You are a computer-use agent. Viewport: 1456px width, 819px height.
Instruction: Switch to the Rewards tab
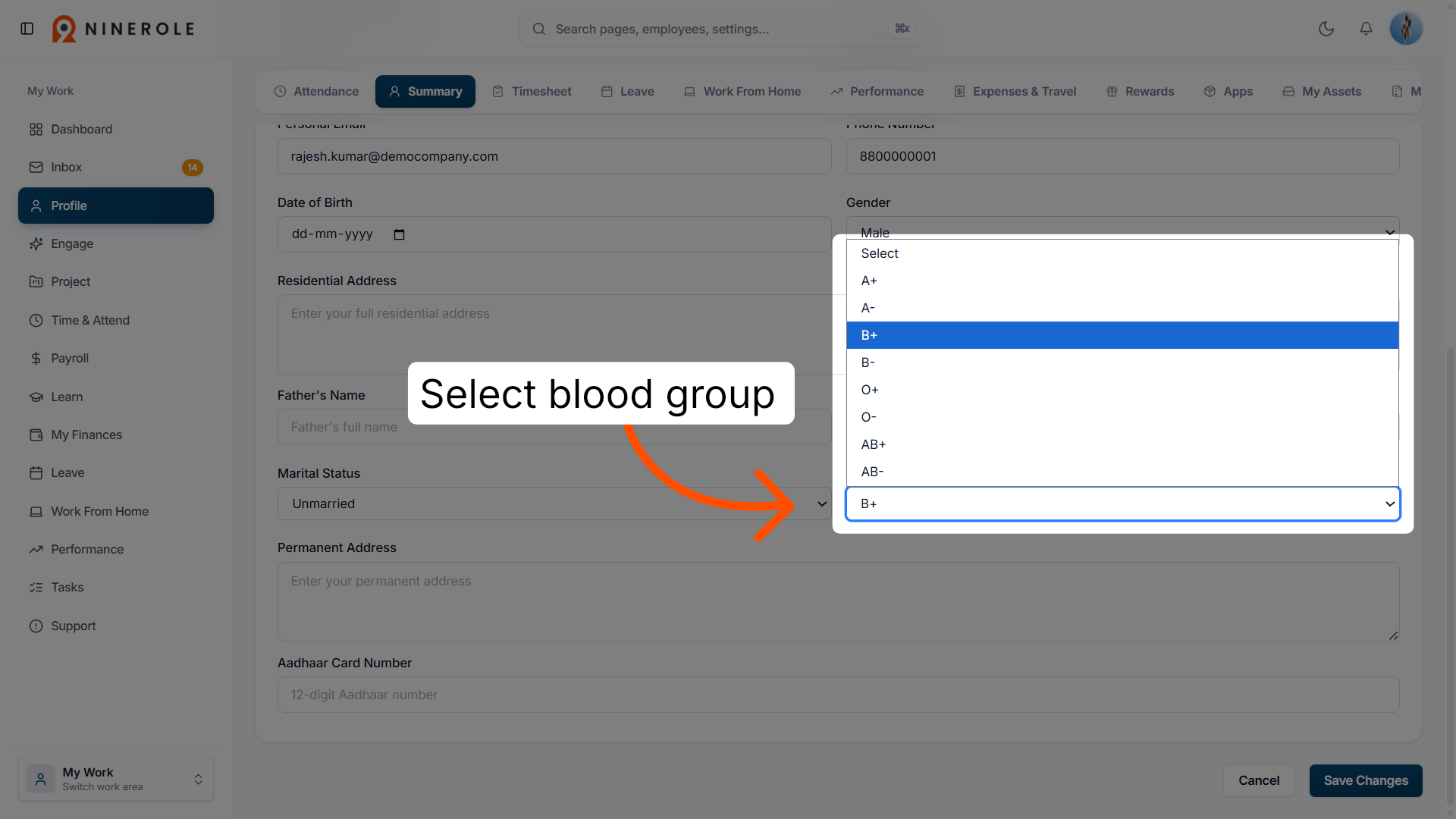(1140, 91)
